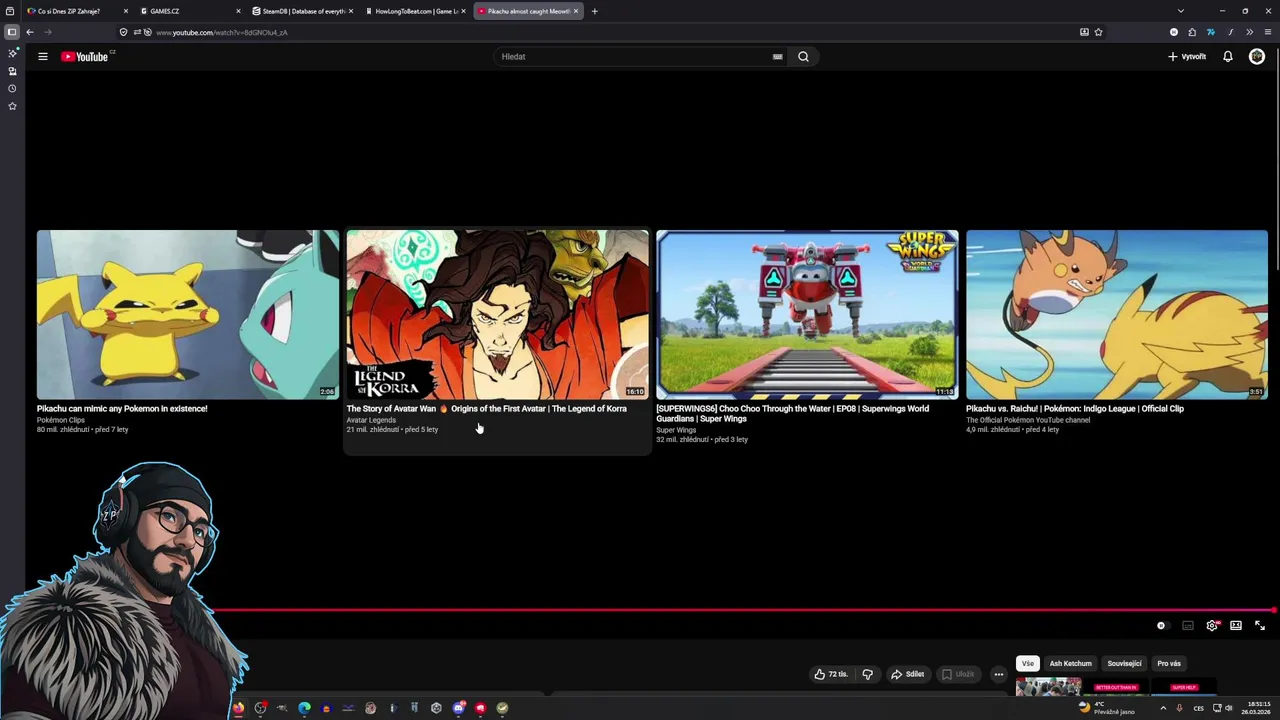Switch to the HowLongToBeat.com tab

click(416, 11)
